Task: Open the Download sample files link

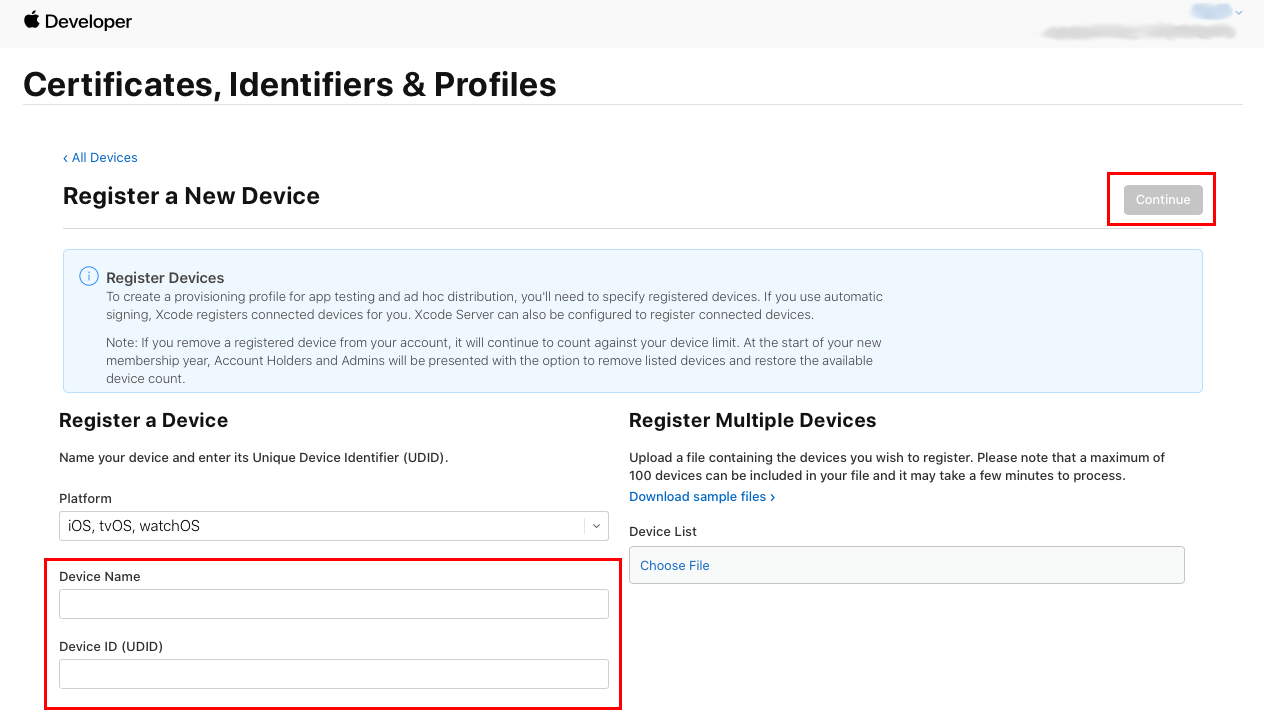Action: [x=698, y=496]
